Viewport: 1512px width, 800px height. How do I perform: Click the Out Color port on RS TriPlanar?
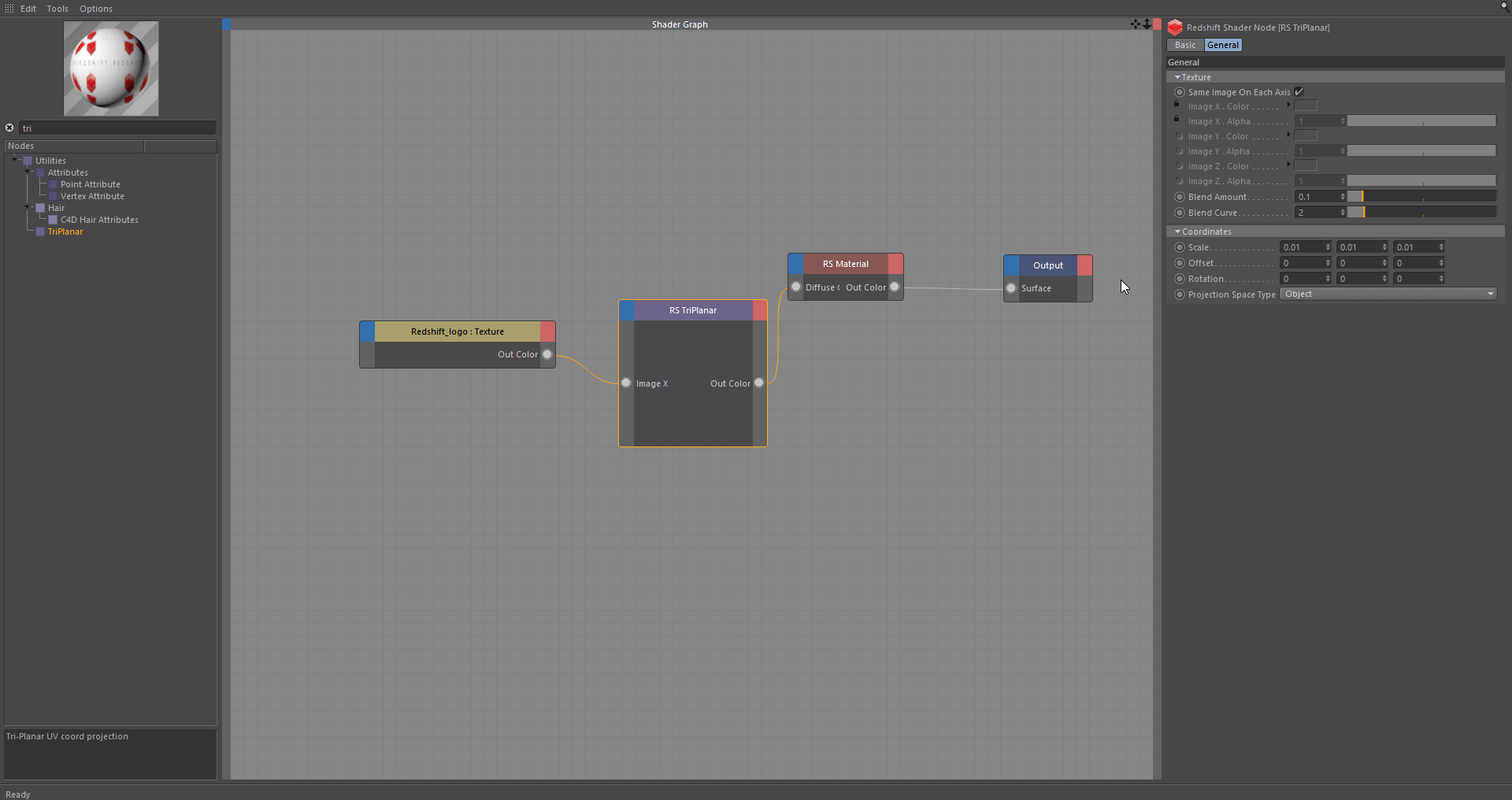[x=759, y=383]
